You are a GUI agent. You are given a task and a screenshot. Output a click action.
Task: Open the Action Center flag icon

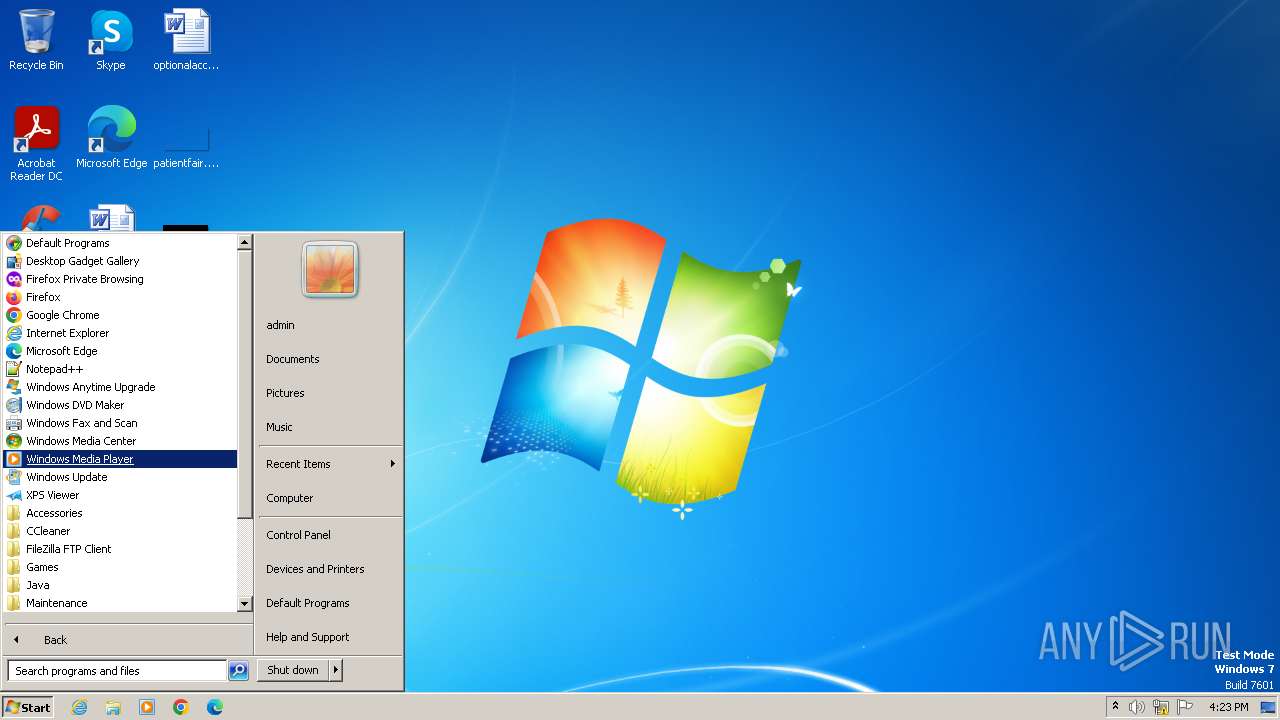pyautogui.click(x=1185, y=707)
